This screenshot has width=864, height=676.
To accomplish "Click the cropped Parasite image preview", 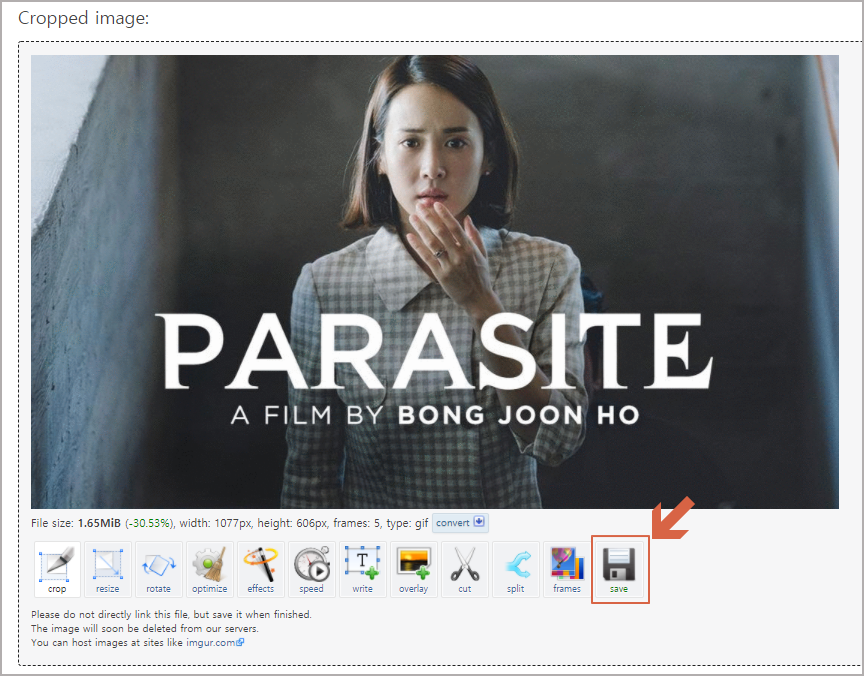I will tap(435, 282).
